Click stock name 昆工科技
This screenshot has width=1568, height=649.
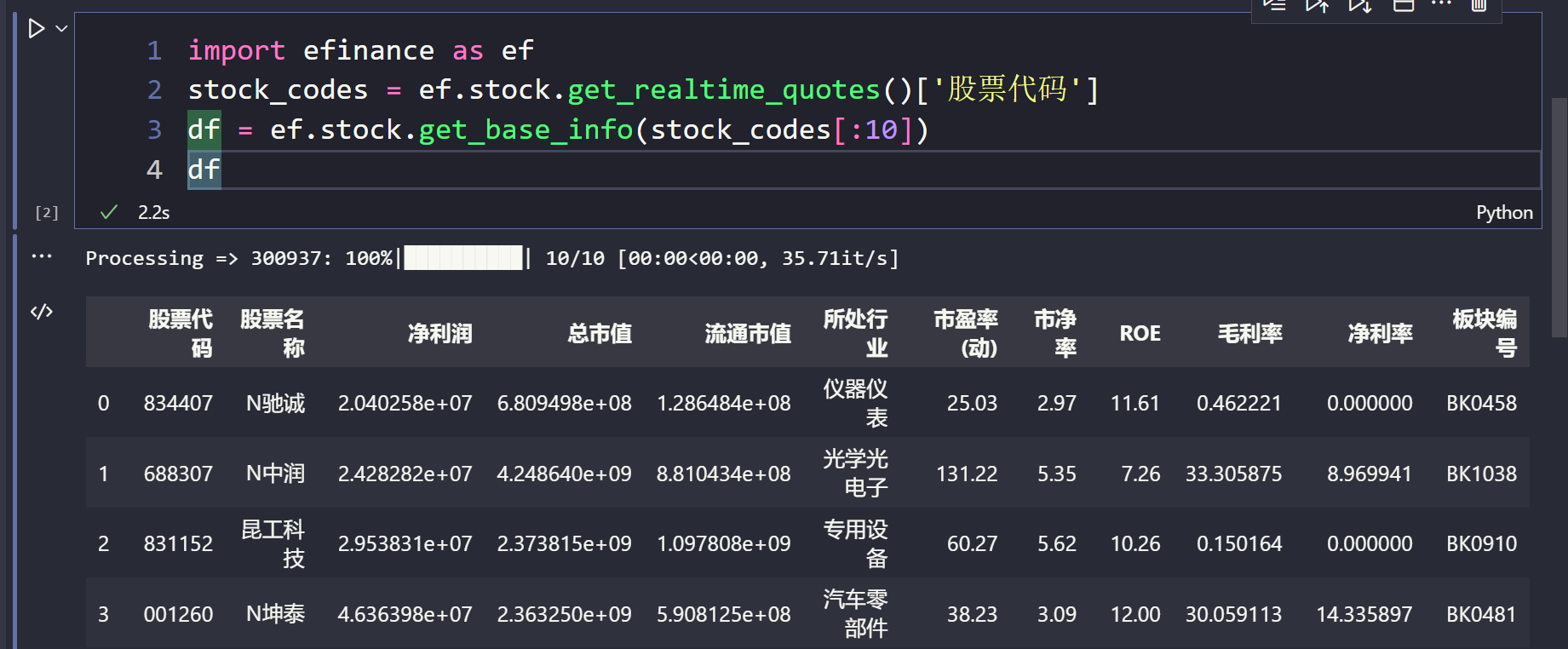click(273, 544)
